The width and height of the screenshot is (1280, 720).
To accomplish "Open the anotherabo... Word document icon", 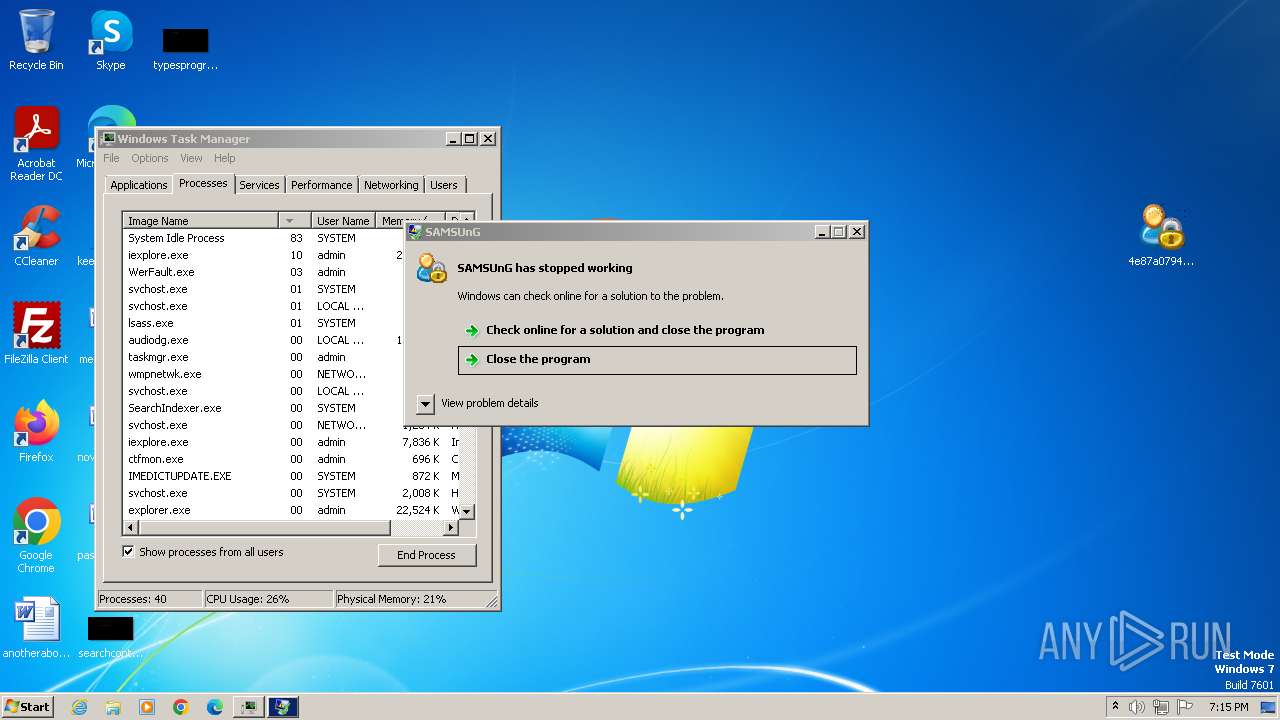I will (x=36, y=628).
